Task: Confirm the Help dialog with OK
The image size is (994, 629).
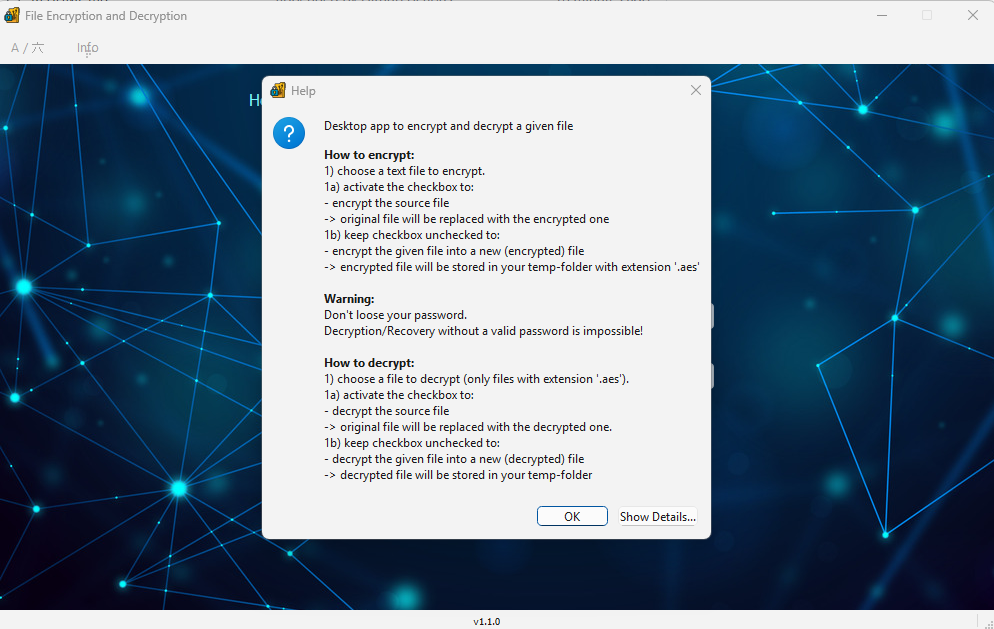Action: tap(571, 515)
